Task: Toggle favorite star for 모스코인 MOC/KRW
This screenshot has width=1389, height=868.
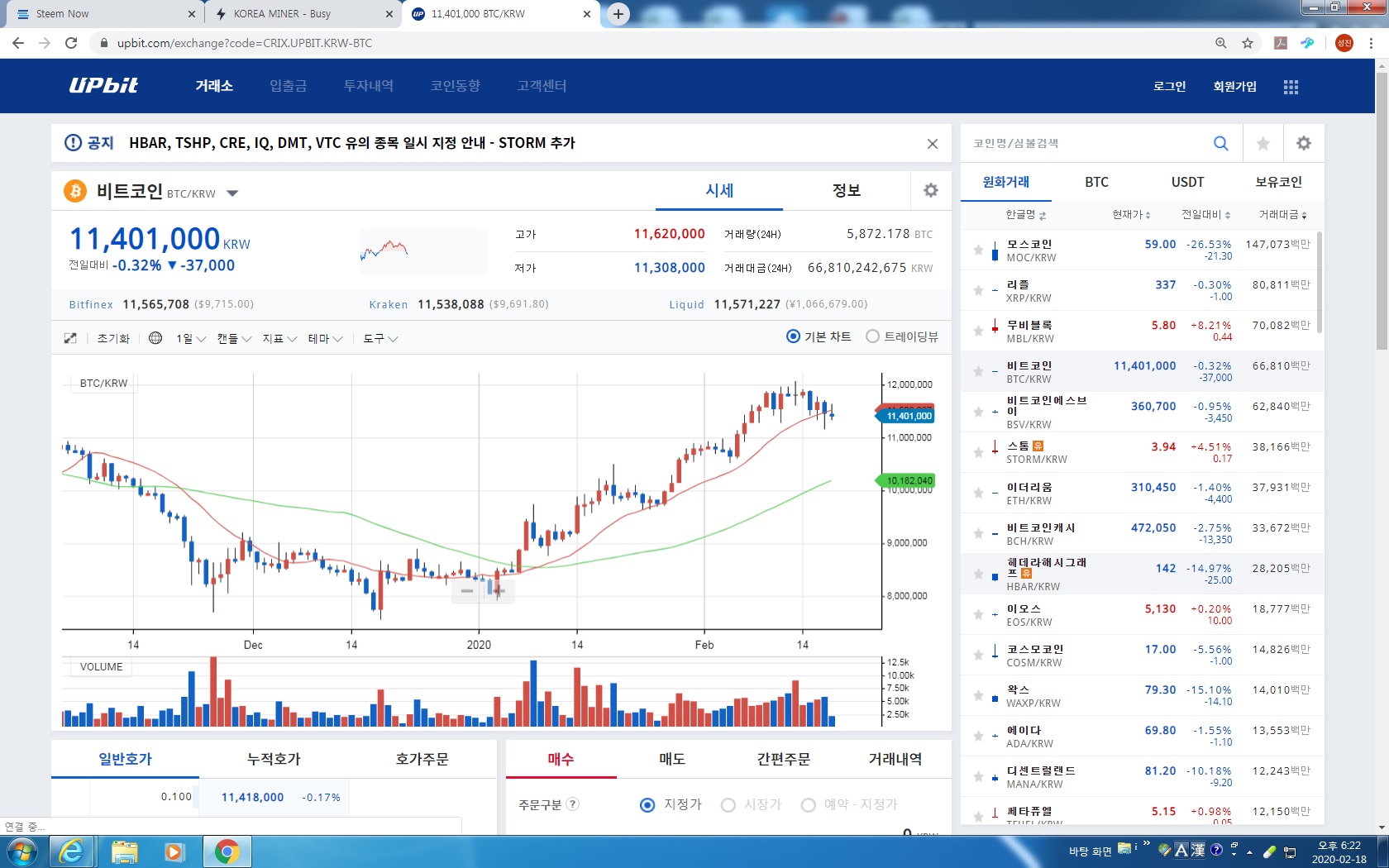Action: click(x=978, y=250)
